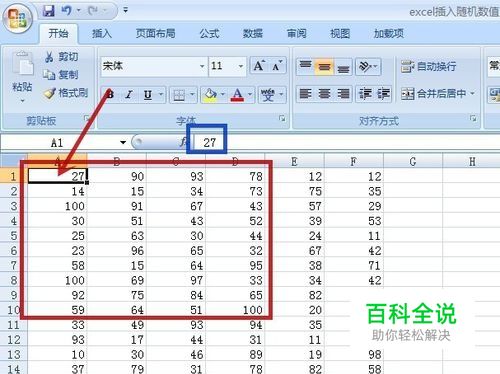The image size is (500, 374).
Task: Center cell text horizontally
Action: click(324, 94)
